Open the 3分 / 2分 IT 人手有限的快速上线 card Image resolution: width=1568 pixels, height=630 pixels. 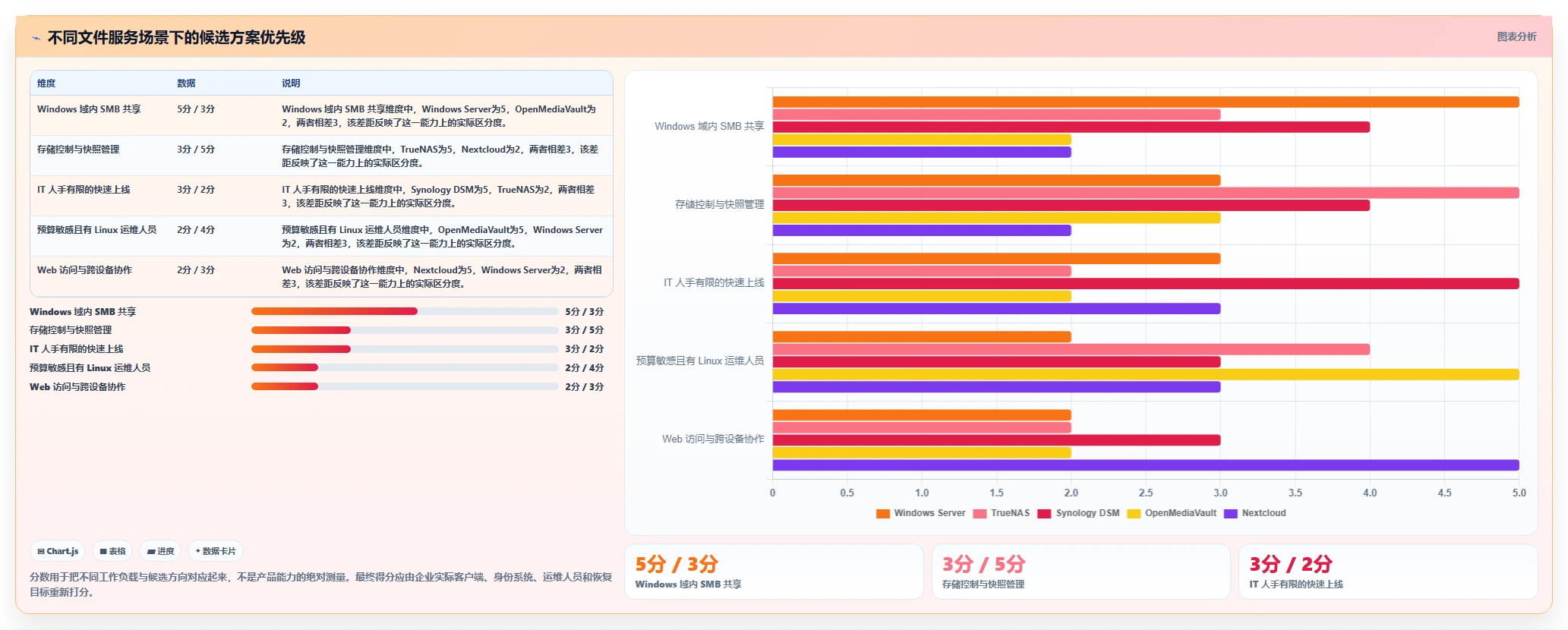click(1388, 572)
